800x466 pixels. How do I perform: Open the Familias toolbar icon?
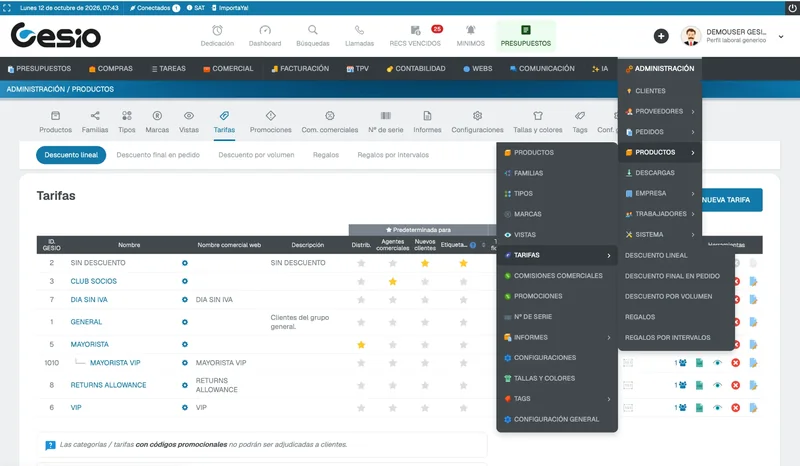pyautogui.click(x=95, y=116)
